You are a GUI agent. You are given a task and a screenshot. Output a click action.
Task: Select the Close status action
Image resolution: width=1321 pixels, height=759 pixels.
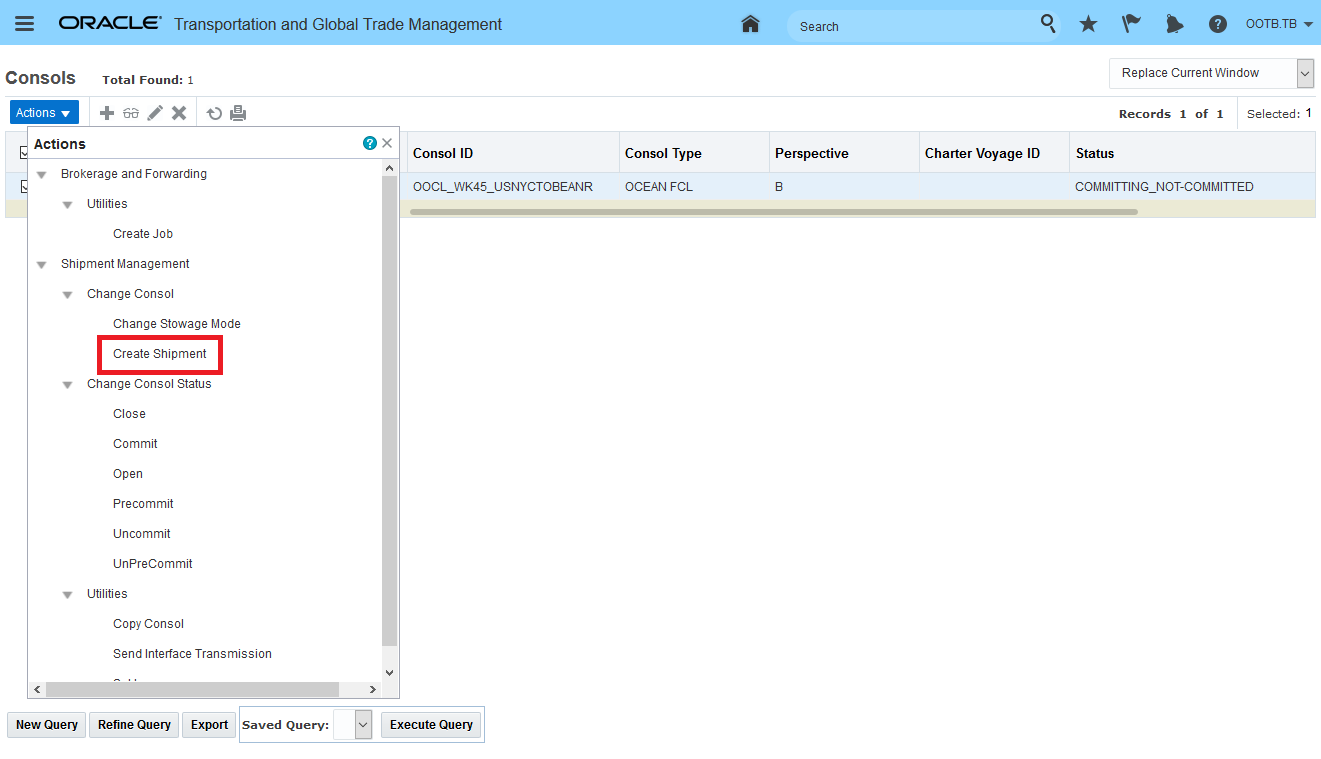tap(129, 414)
